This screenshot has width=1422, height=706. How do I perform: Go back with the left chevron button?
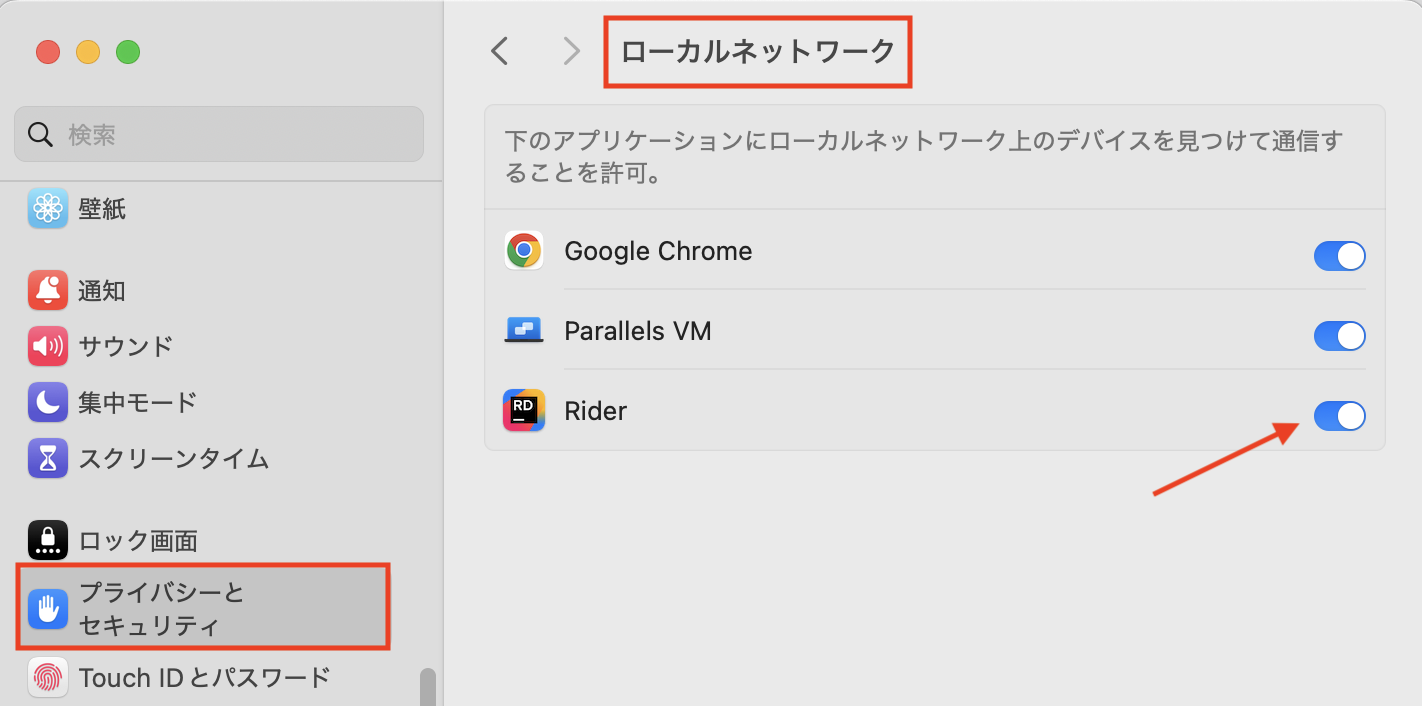(500, 51)
